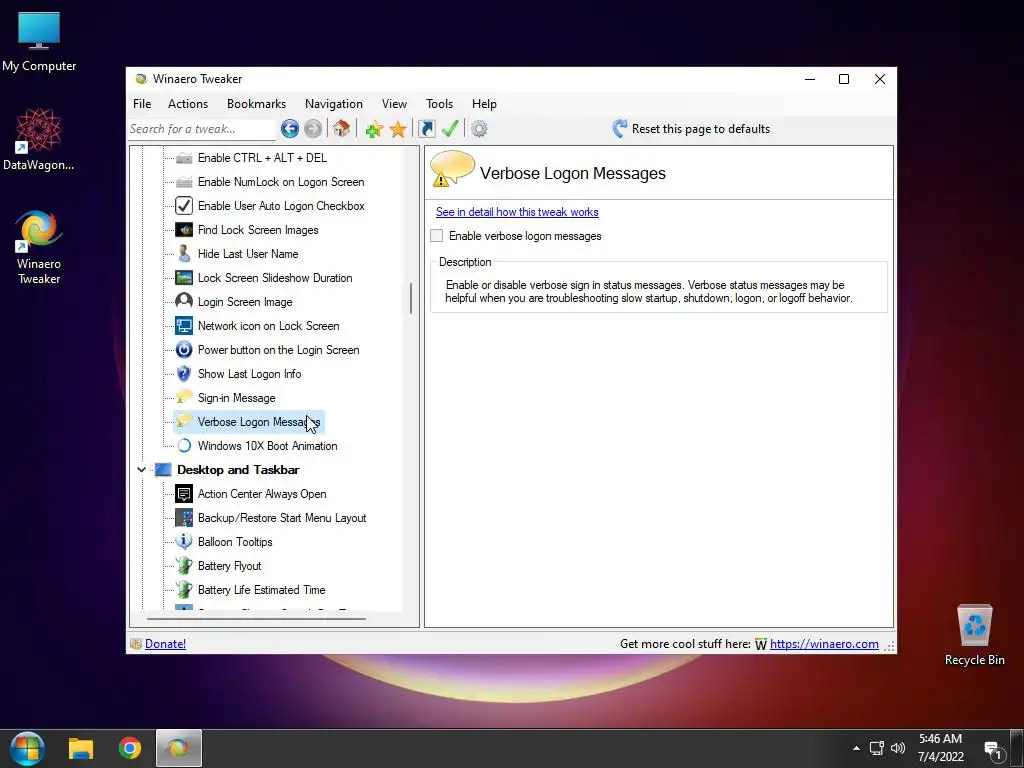Open File Explorer from the taskbar
Screen dimensions: 1024x768
pos(81,748)
